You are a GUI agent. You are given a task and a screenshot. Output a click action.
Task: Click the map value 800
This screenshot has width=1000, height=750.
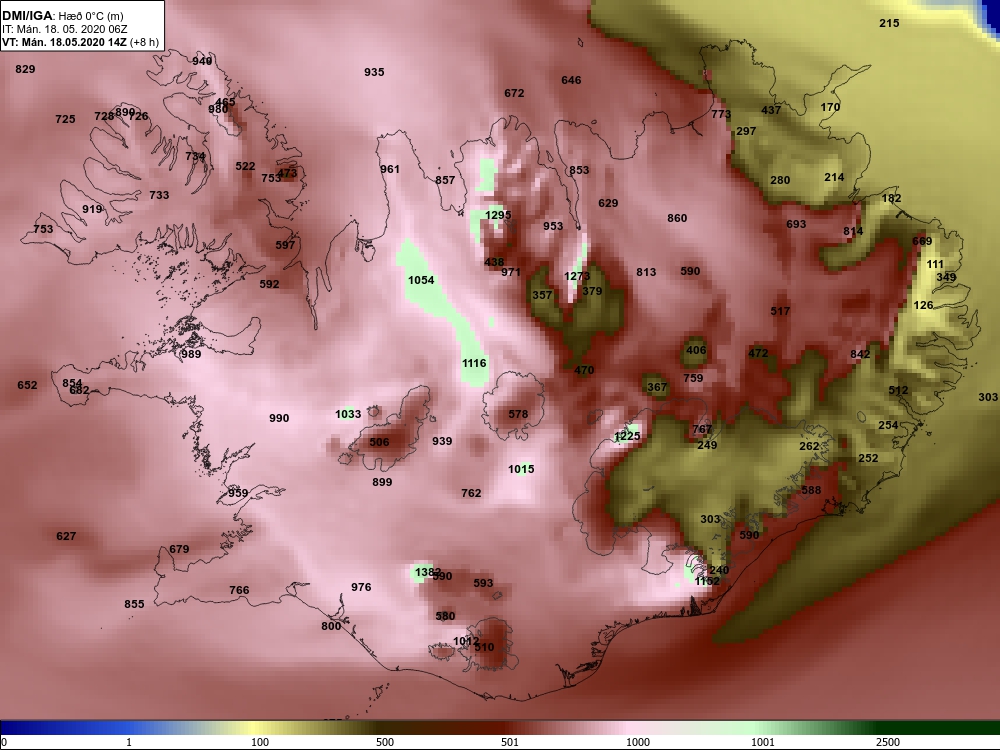pos(331,626)
